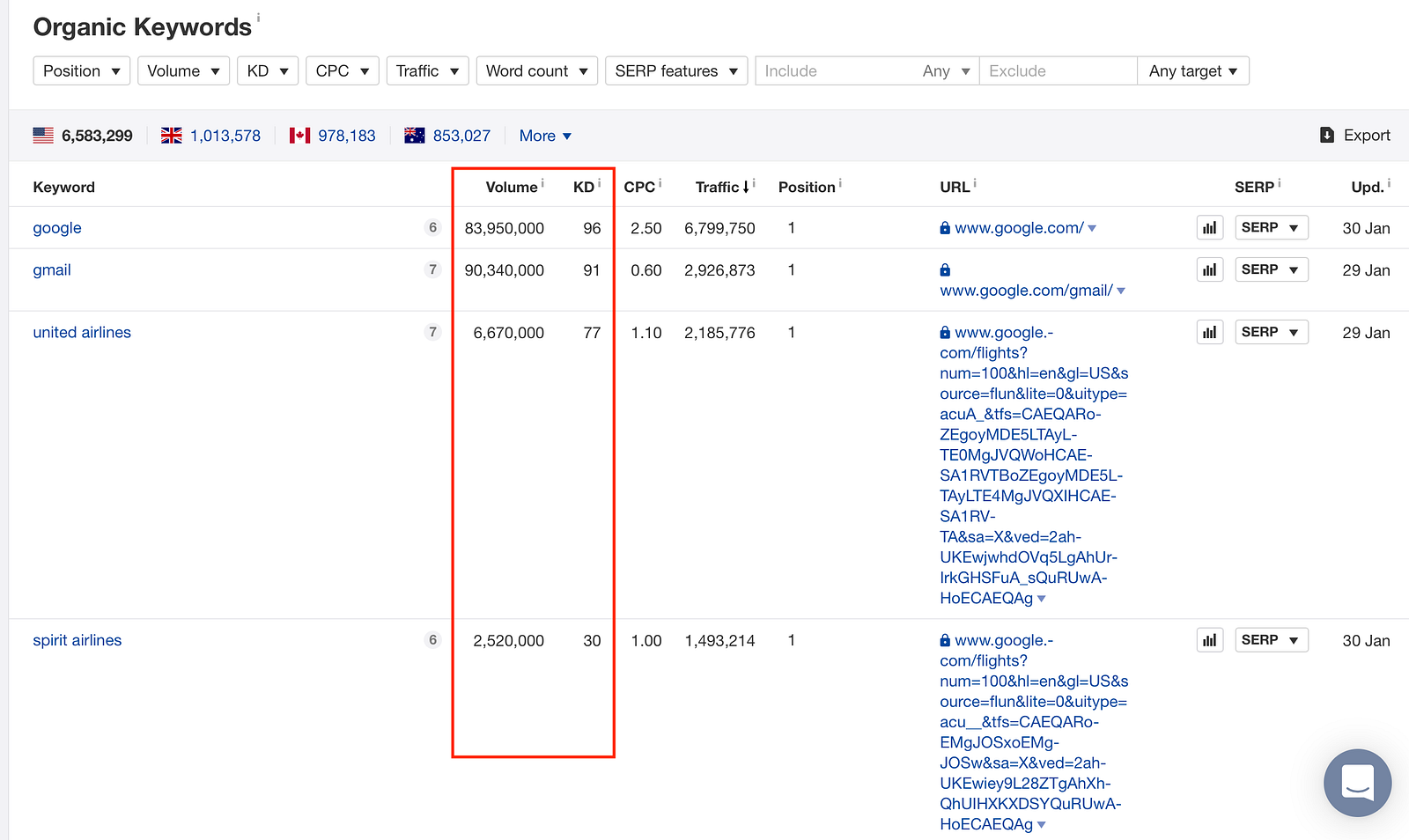Sort table by Volume column header

click(x=512, y=188)
